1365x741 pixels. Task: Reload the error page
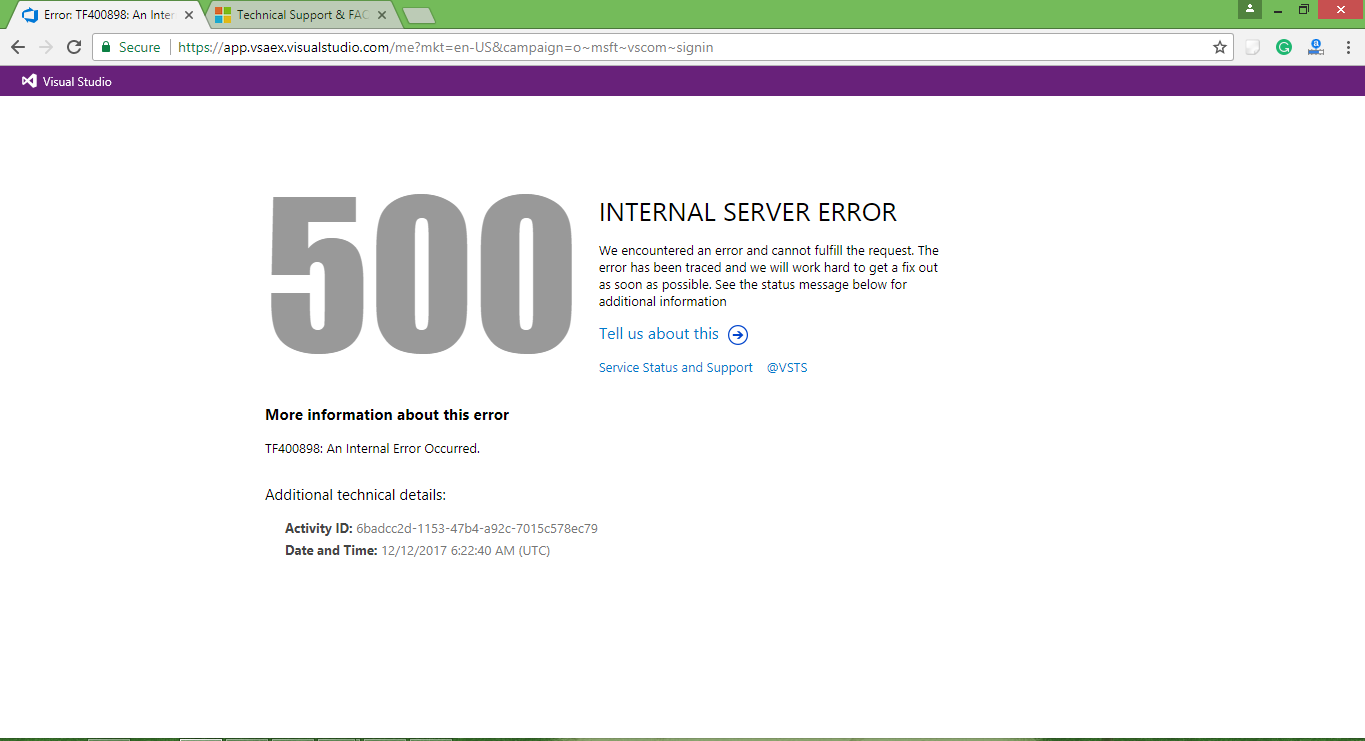(74, 47)
